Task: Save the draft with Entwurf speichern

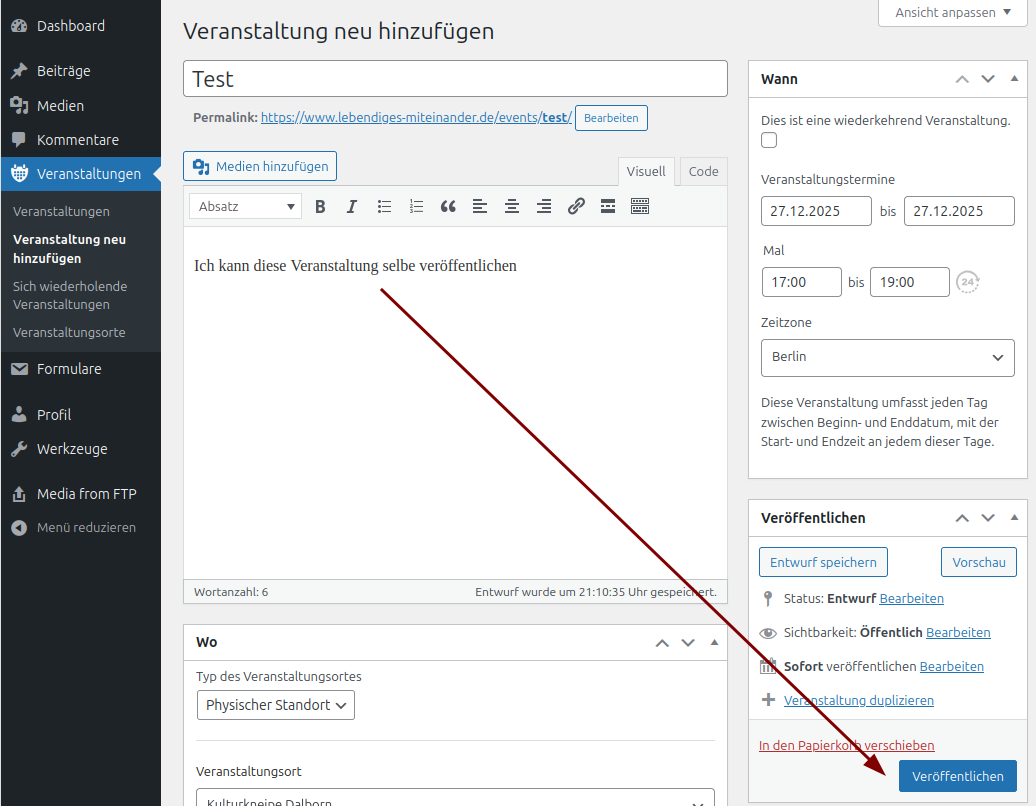Action: click(823, 562)
